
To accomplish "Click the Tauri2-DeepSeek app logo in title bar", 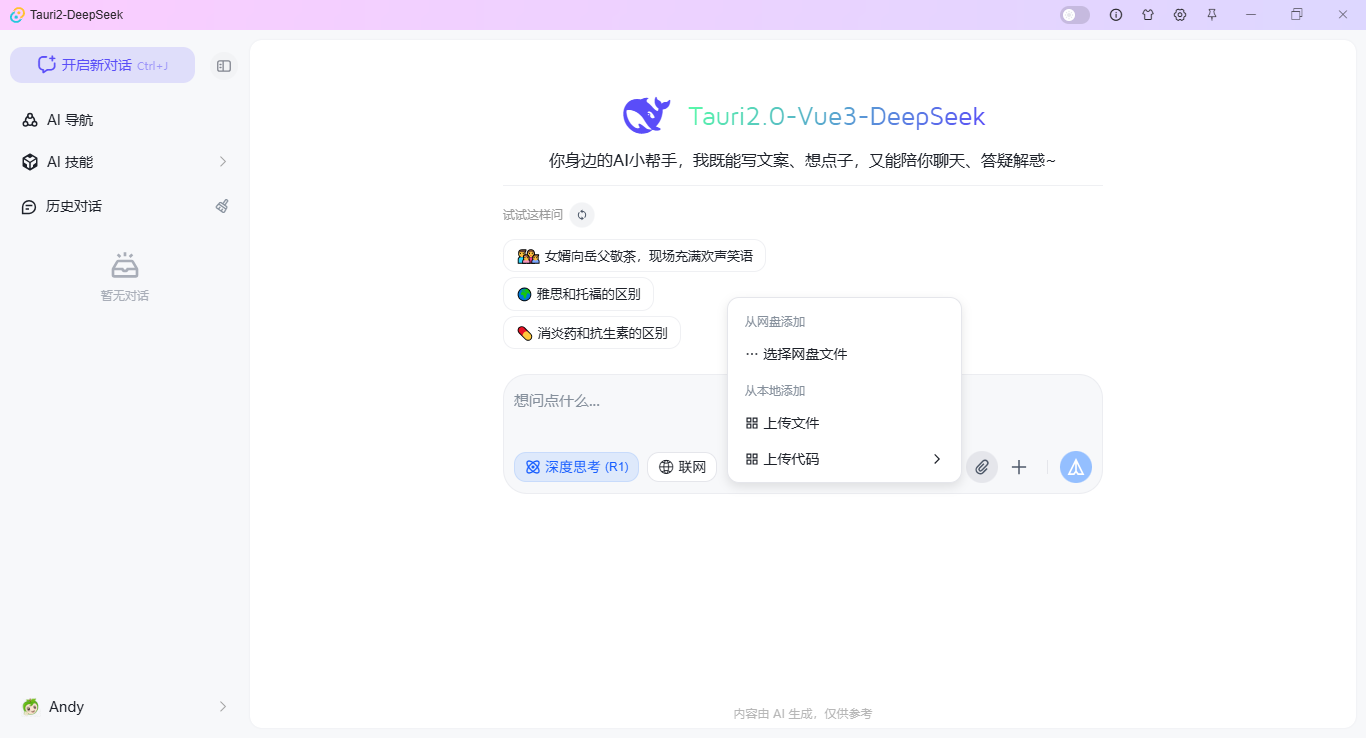I will pyautogui.click(x=17, y=15).
